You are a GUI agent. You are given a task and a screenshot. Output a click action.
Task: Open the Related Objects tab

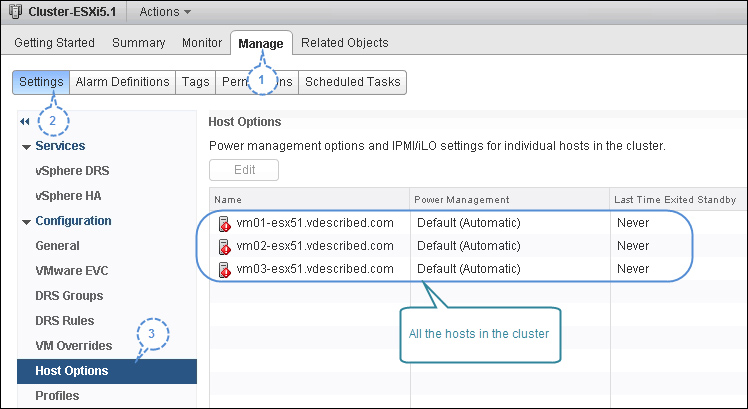[344, 43]
